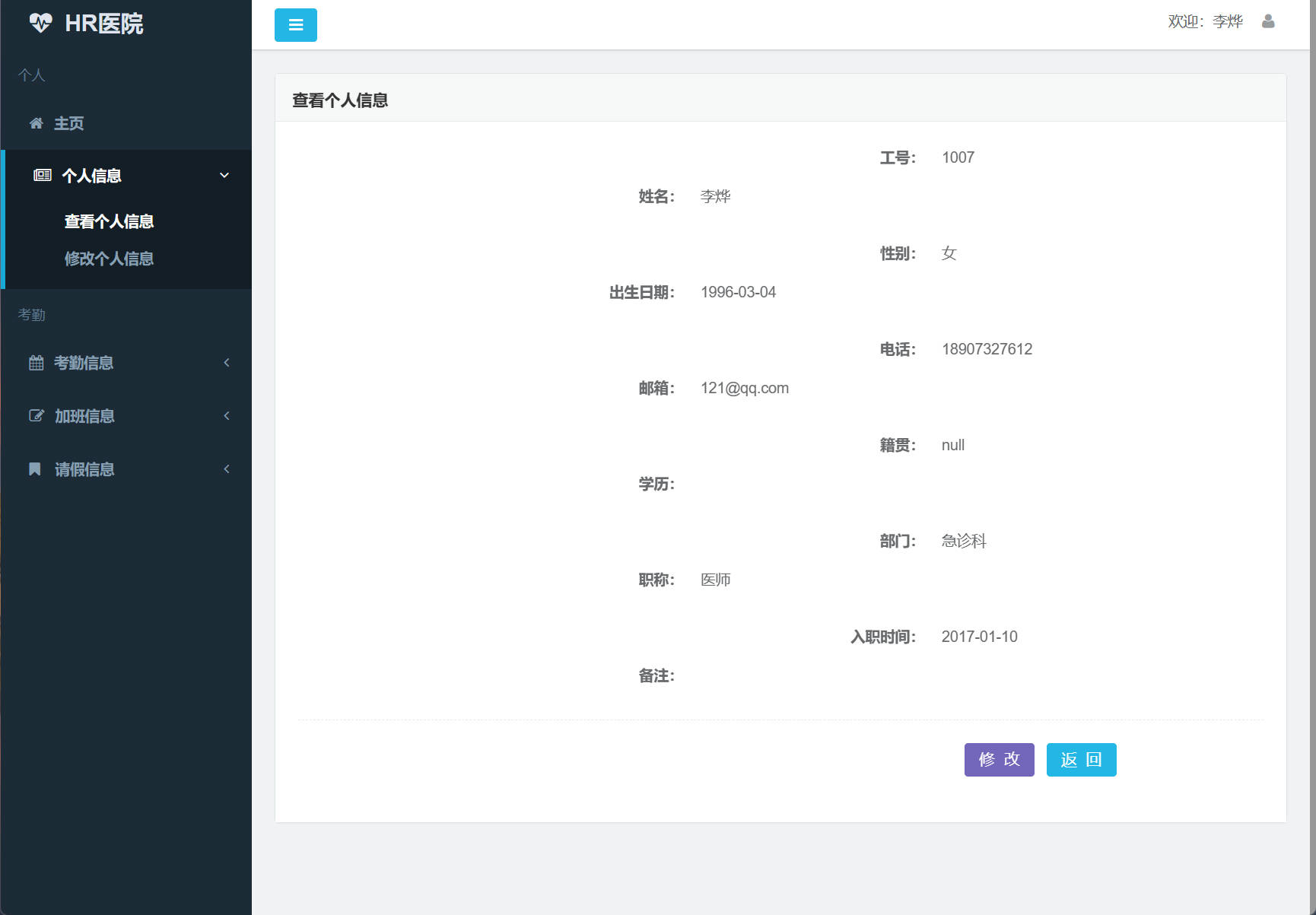The height and width of the screenshot is (915, 1316).
Task: Expand the 加班信息 section chevron
Action: 226,415
